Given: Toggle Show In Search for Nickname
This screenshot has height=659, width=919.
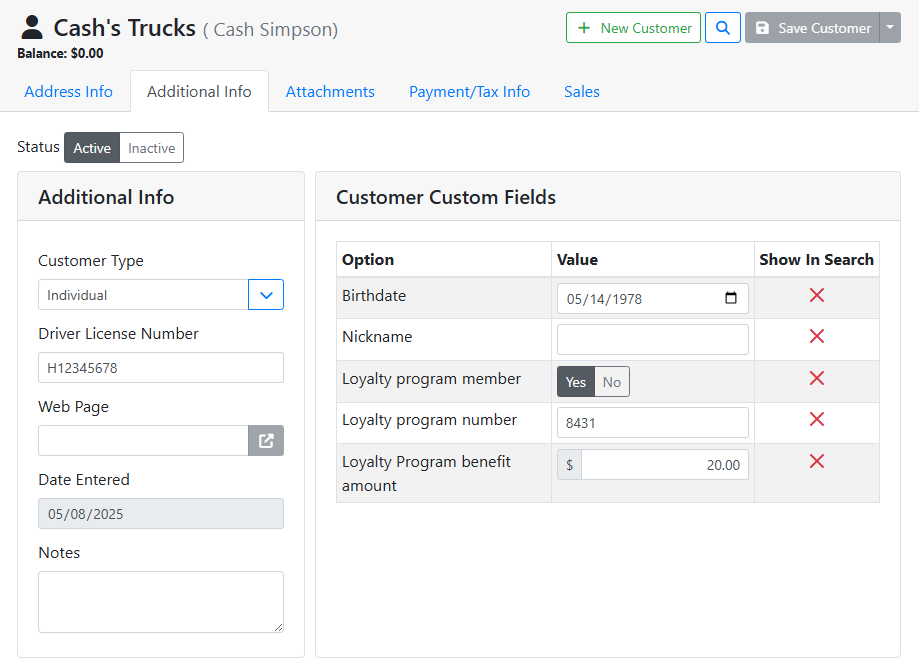Looking at the screenshot, I should click(816, 337).
